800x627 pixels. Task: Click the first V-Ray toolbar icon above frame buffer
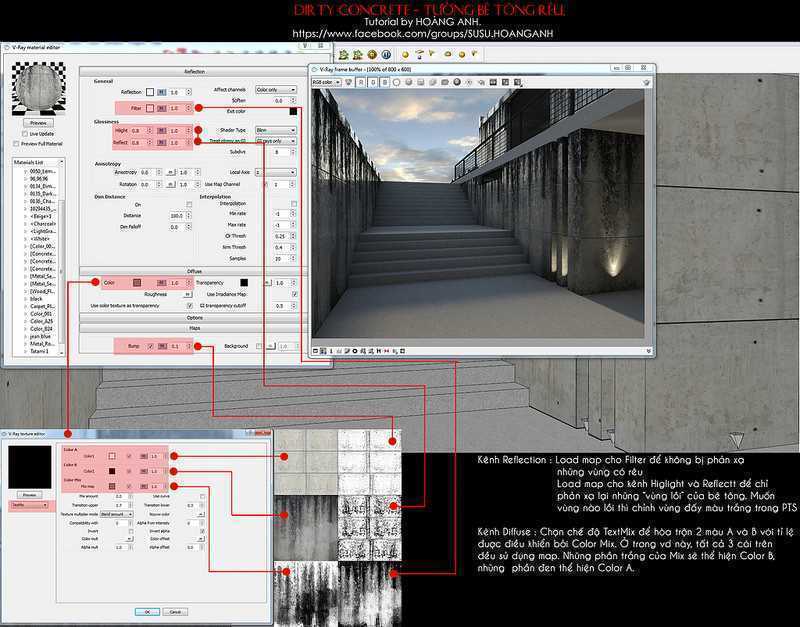tap(343, 55)
